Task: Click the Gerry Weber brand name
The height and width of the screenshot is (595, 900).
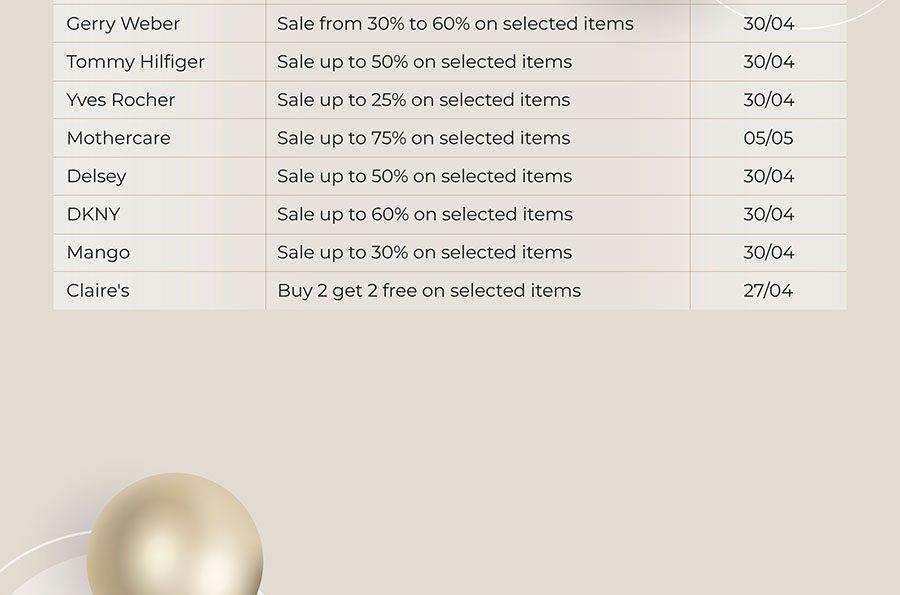Action: click(123, 24)
